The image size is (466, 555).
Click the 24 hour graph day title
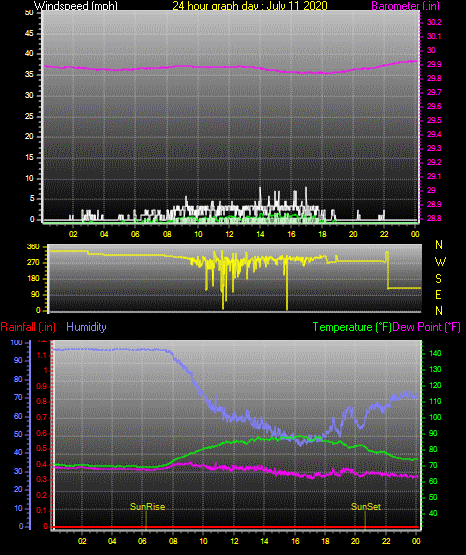pos(250,6)
